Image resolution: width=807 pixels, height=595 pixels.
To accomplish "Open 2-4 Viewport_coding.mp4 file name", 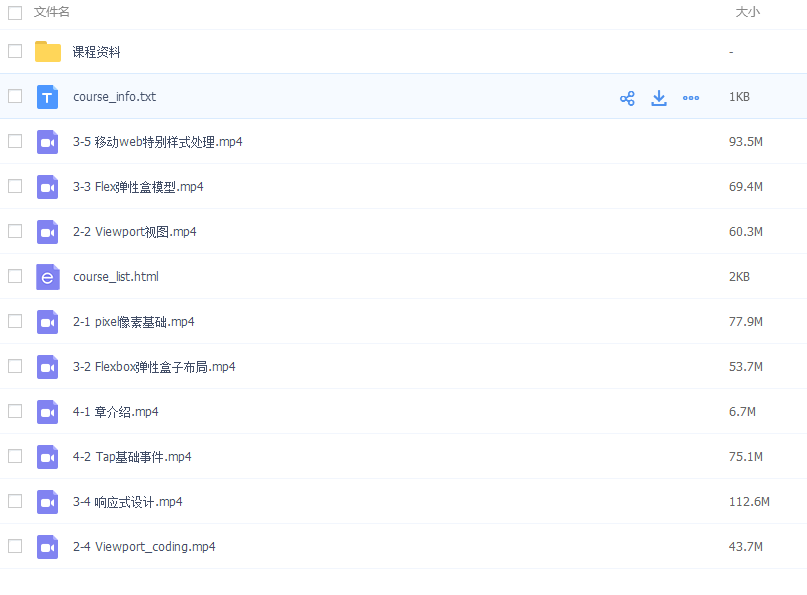I will (x=144, y=547).
